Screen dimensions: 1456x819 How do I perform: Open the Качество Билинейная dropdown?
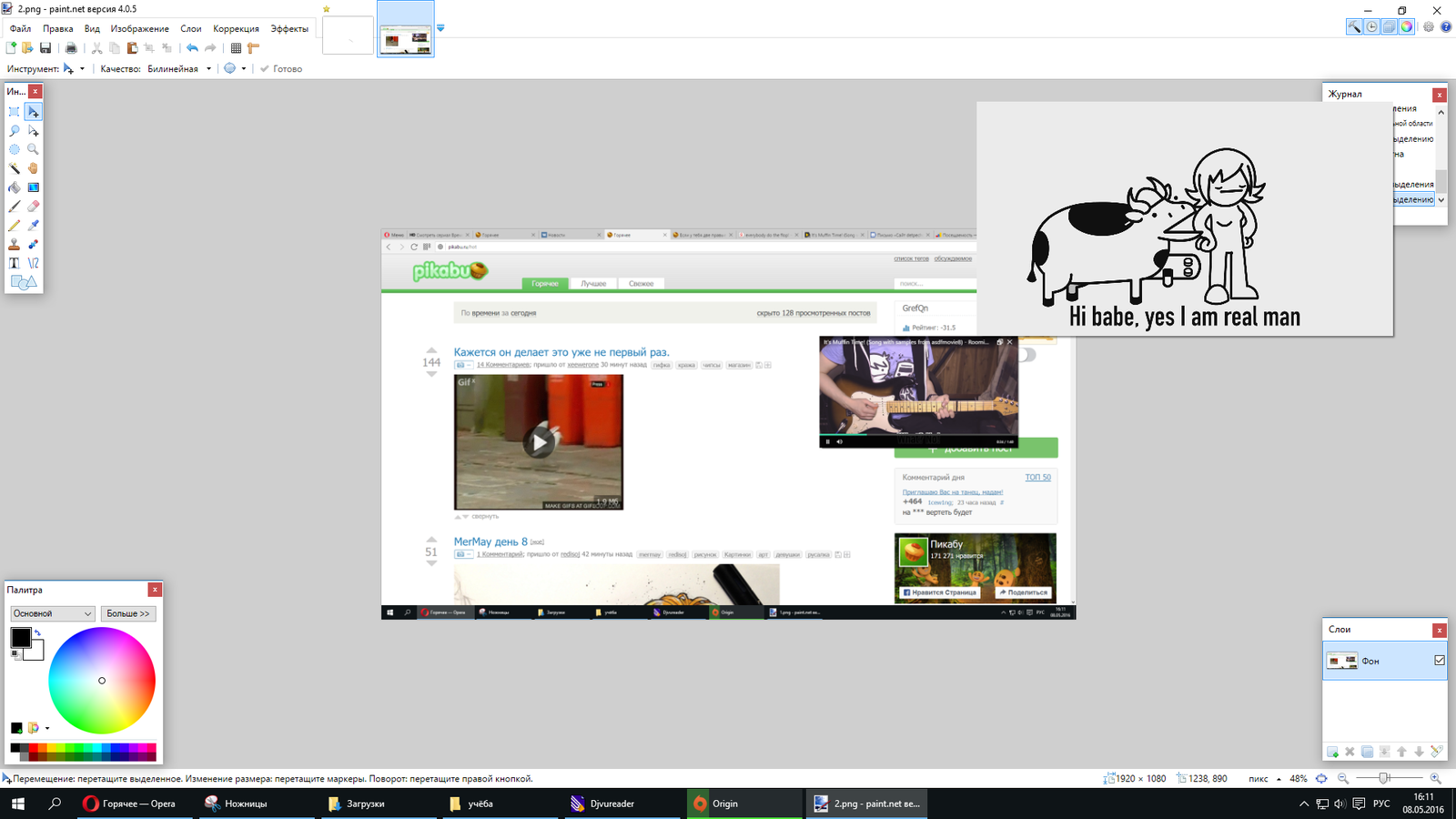(x=179, y=69)
